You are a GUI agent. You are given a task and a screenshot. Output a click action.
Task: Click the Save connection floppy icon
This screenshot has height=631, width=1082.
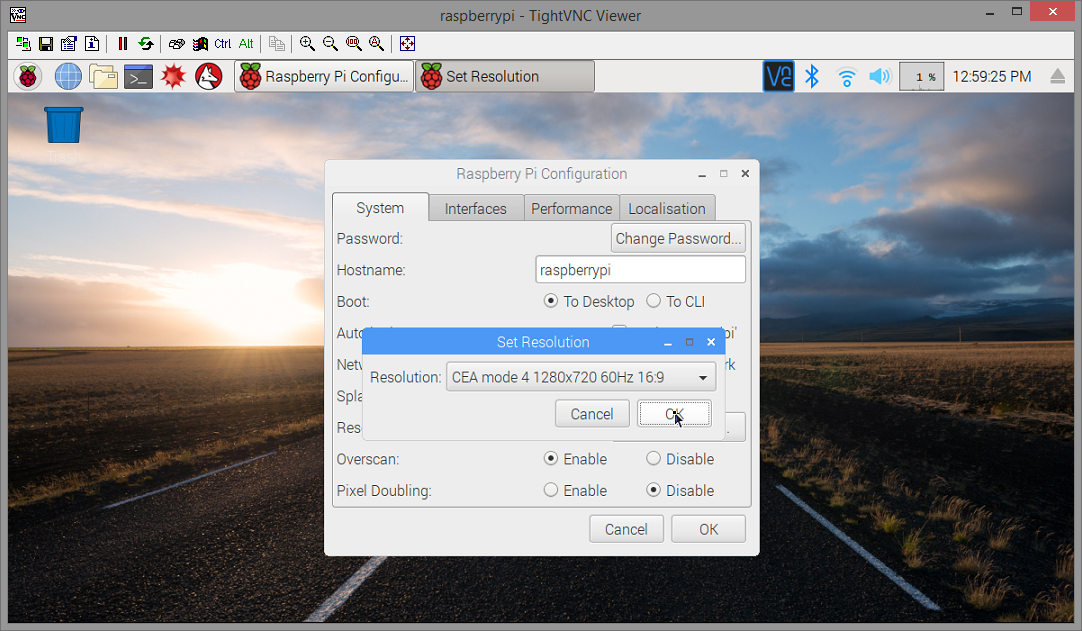[x=46, y=43]
